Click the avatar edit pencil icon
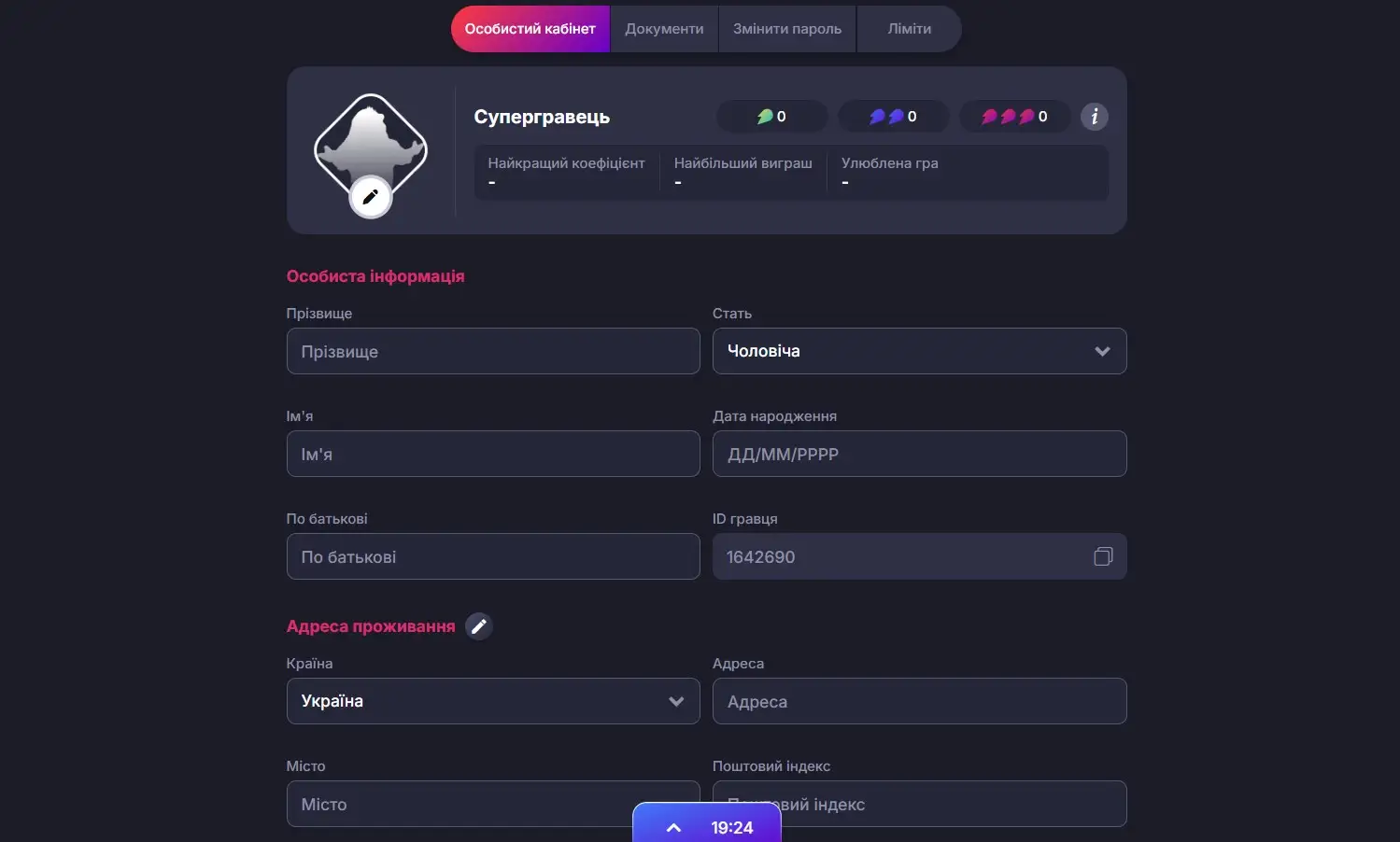The width and height of the screenshot is (1400, 842). pyautogui.click(x=370, y=197)
